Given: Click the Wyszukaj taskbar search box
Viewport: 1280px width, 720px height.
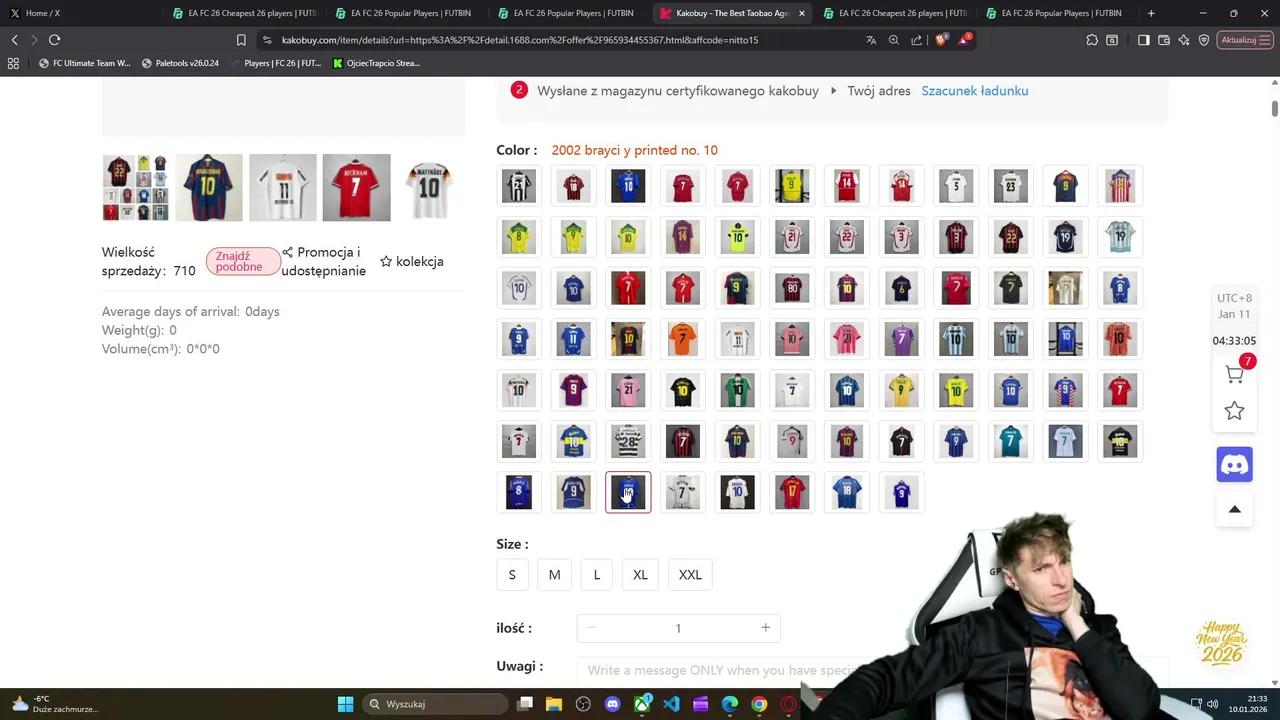Looking at the screenshot, I should (x=435, y=704).
